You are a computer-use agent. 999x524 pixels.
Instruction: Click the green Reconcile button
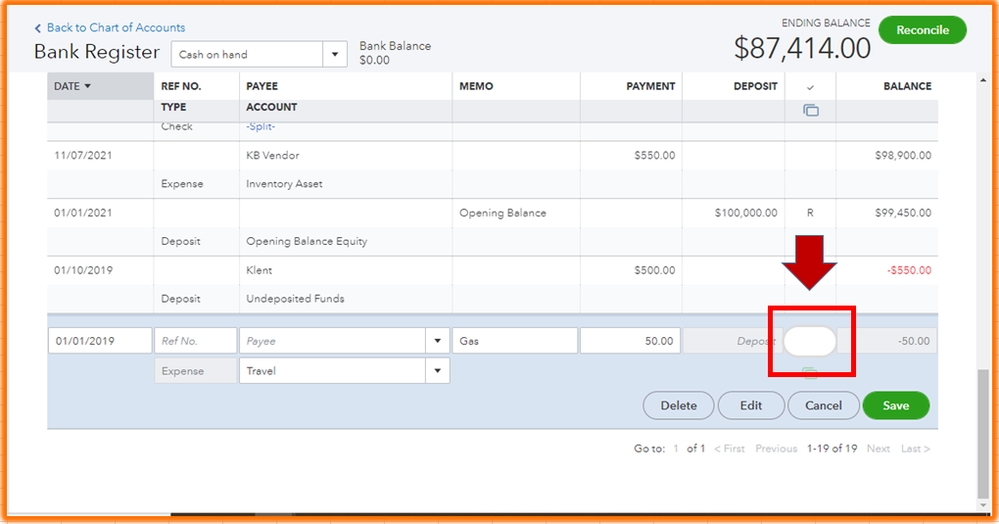922,30
